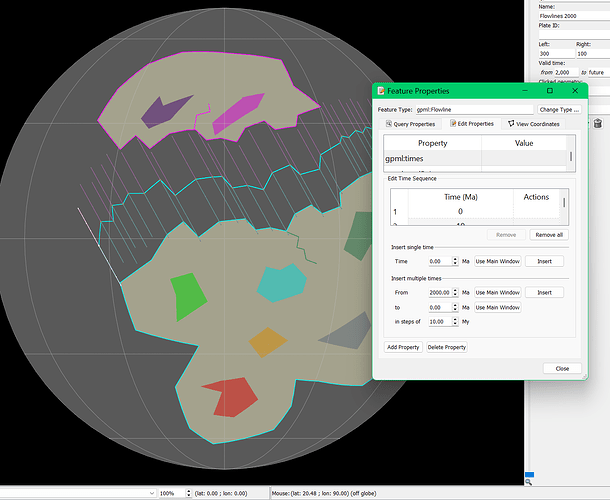The width and height of the screenshot is (610, 500).
Task: Click the Feature Properties title bar icon
Action: pyautogui.click(x=381, y=91)
